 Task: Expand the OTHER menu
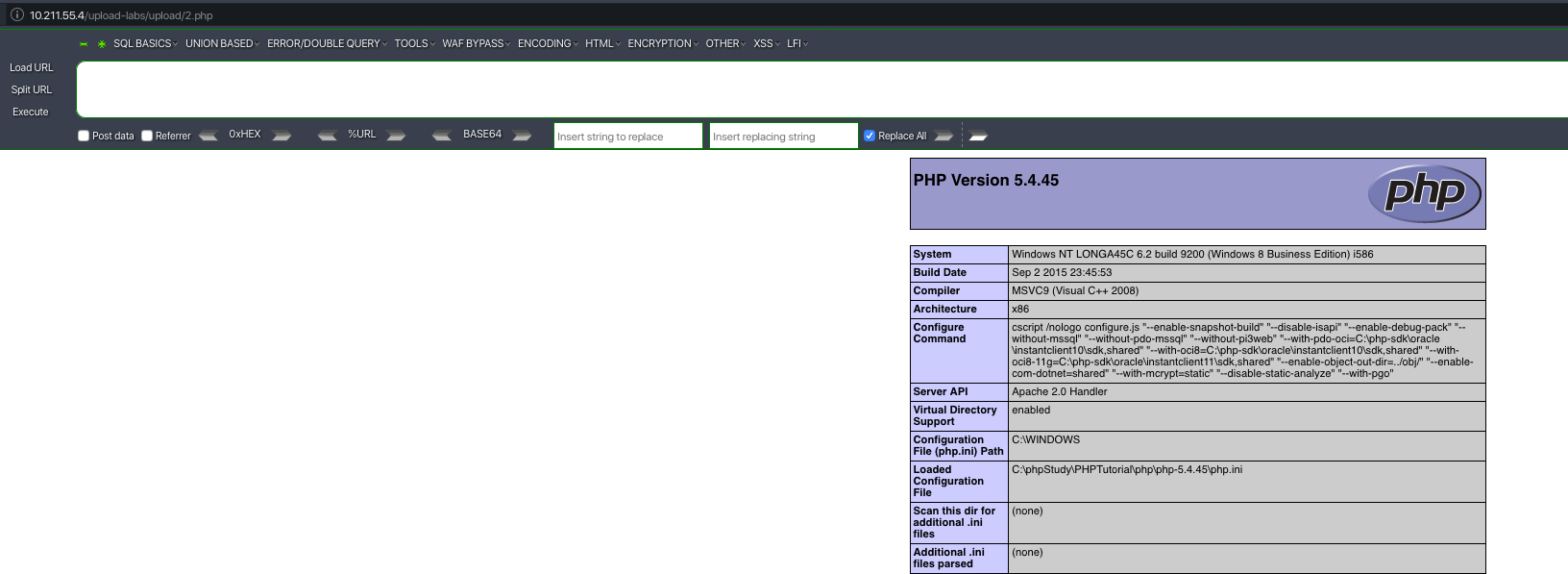click(x=725, y=43)
